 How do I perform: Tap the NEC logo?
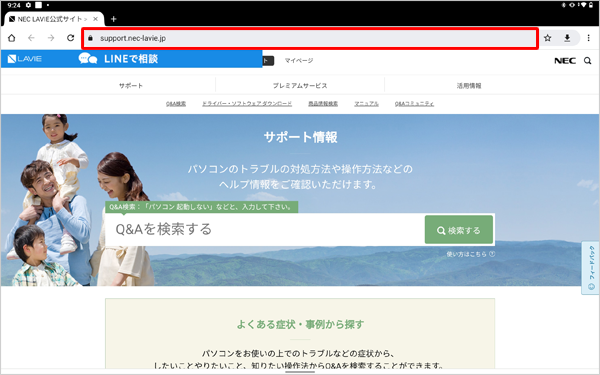(x=565, y=60)
